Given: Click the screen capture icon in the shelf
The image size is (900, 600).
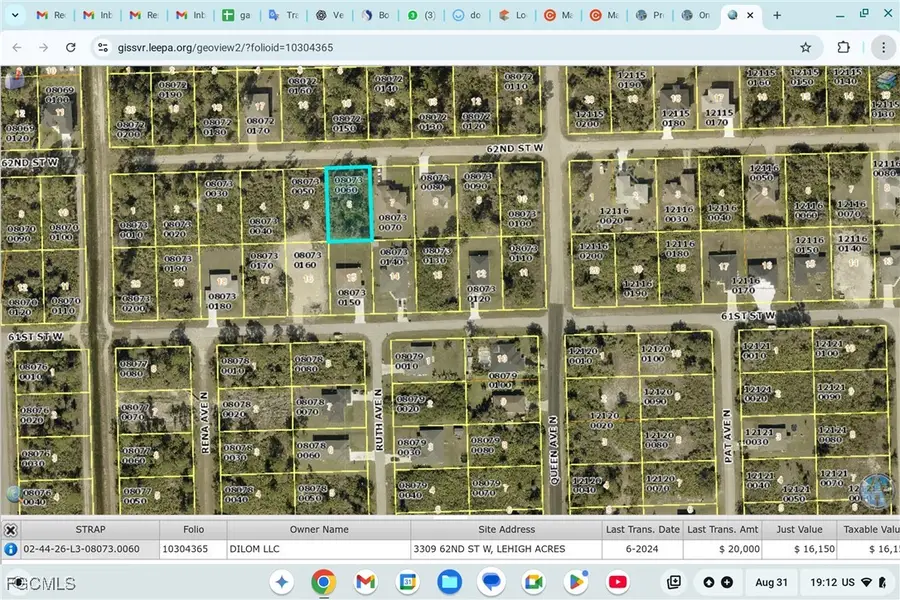Looking at the screenshot, I should coord(674,582).
